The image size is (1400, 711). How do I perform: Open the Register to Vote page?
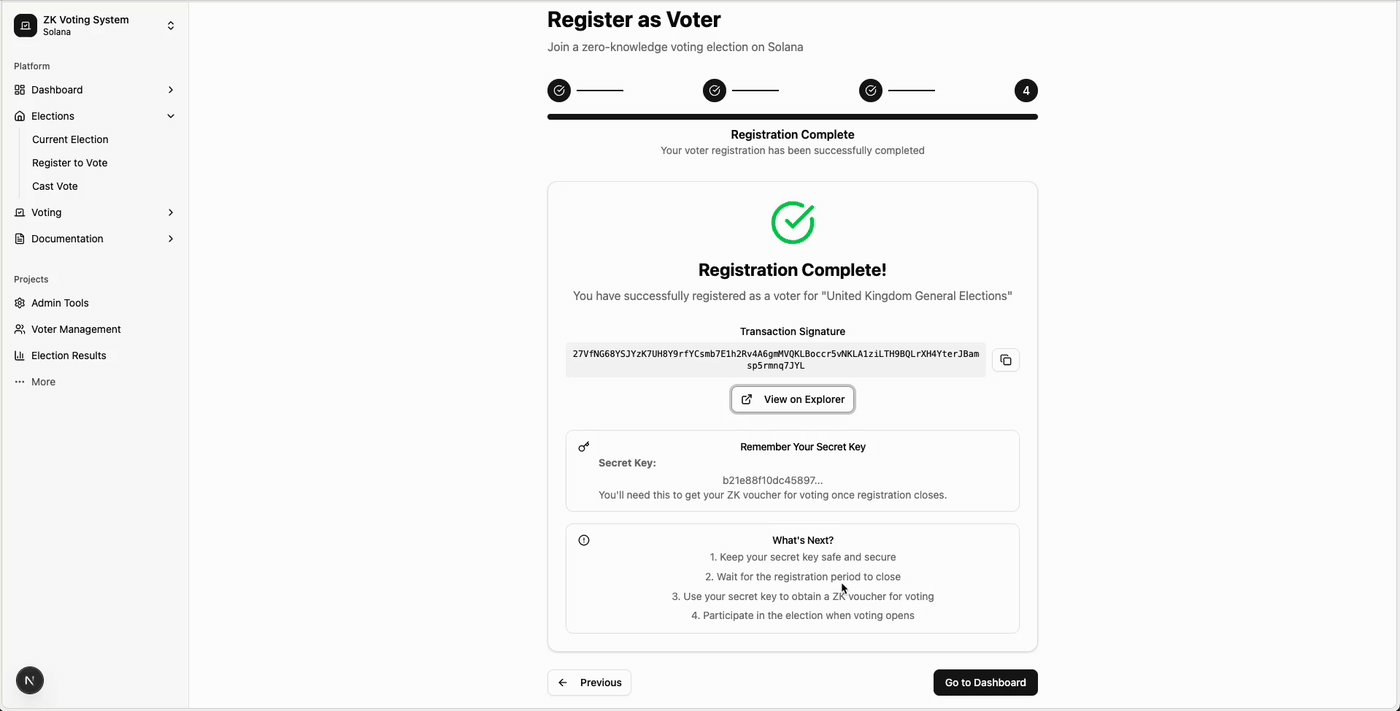[70, 163]
